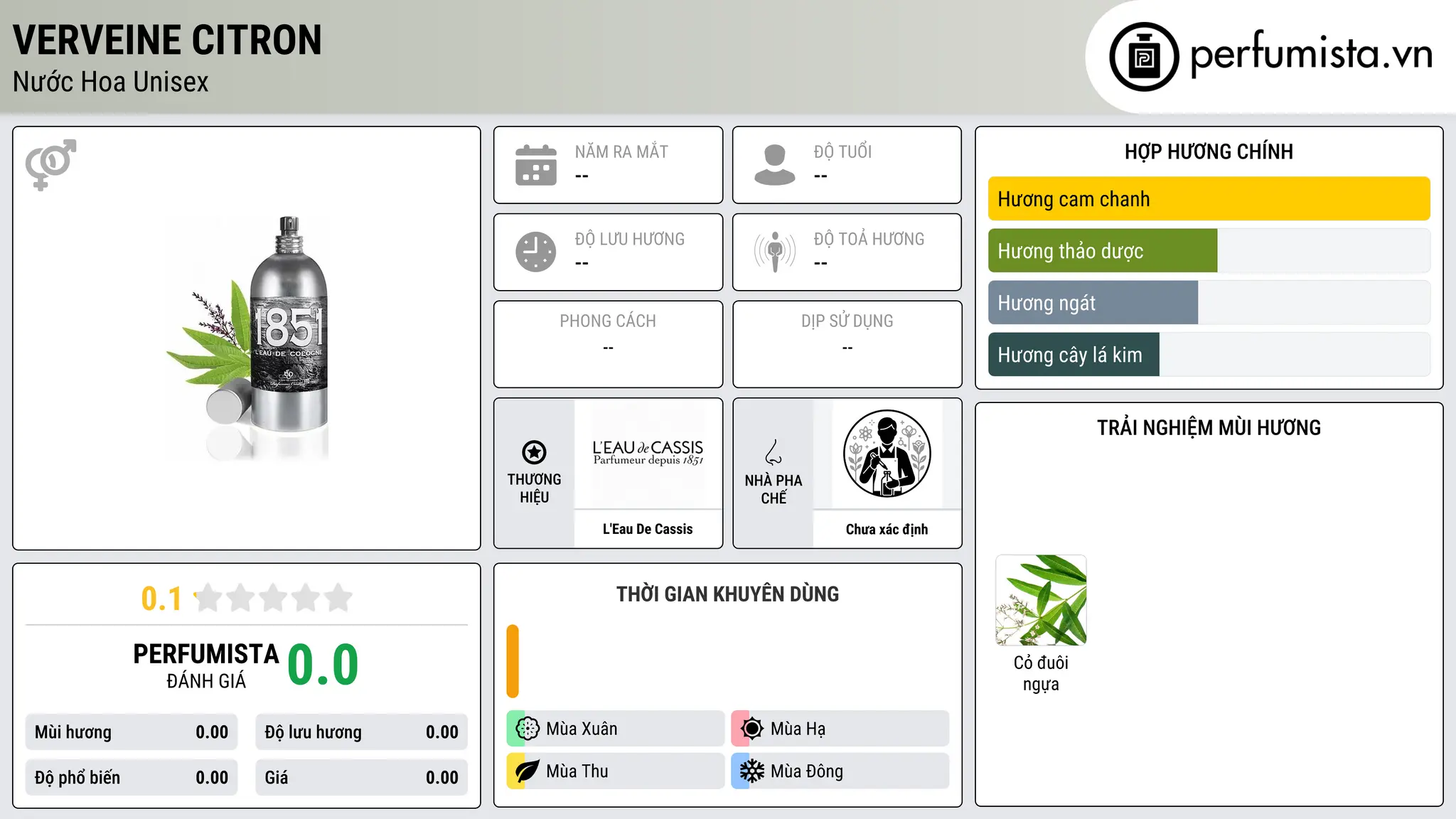1456x819 pixels.
Task: Click the Mùa Thu leaf icon
Action: click(x=528, y=771)
